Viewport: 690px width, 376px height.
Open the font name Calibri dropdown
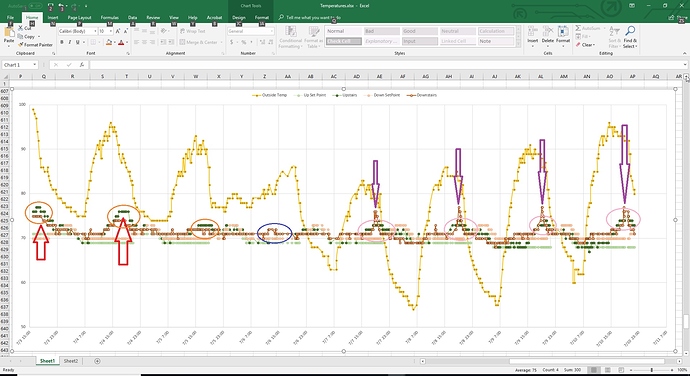pyautogui.click(x=95, y=31)
